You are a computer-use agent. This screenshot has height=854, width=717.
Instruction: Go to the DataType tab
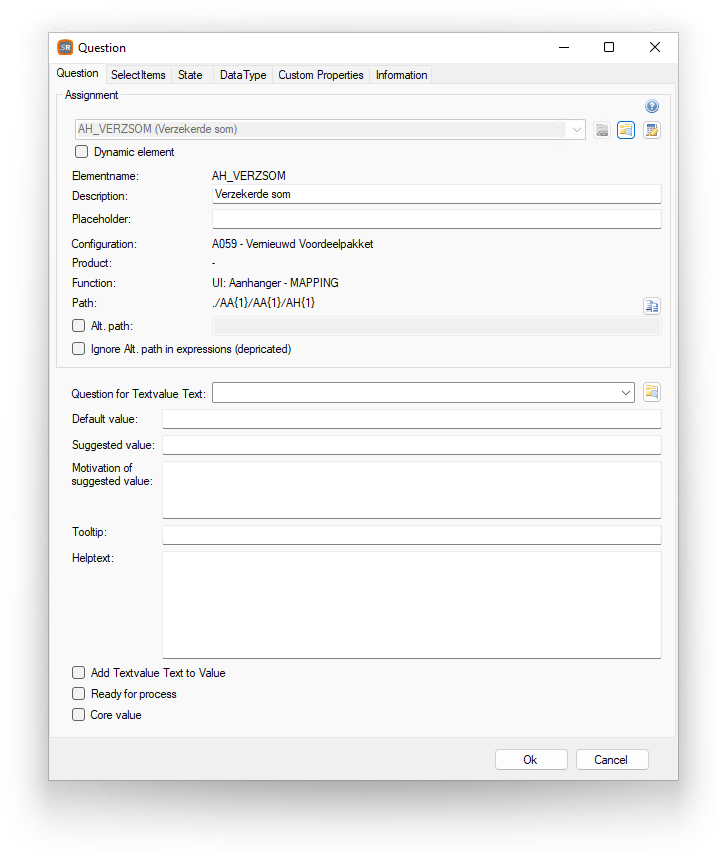(243, 75)
